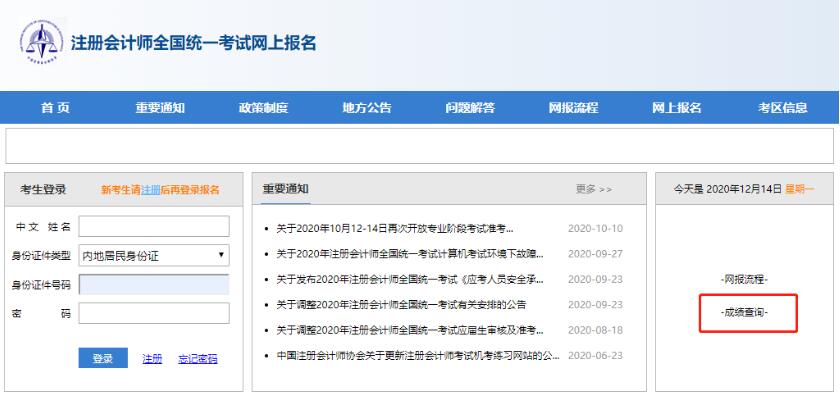Screen dimensions: 840x398
Task: Open the 2020-10-10 notice about 准考证
Action: tap(395, 229)
